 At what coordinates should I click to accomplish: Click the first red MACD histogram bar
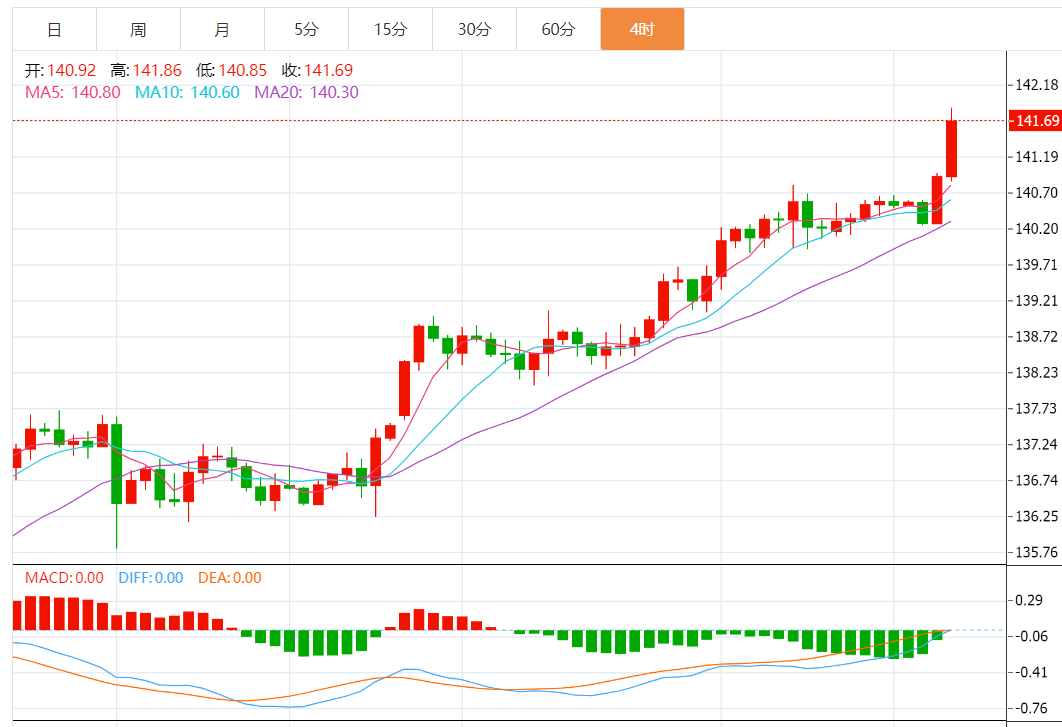pyautogui.click(x=16, y=615)
